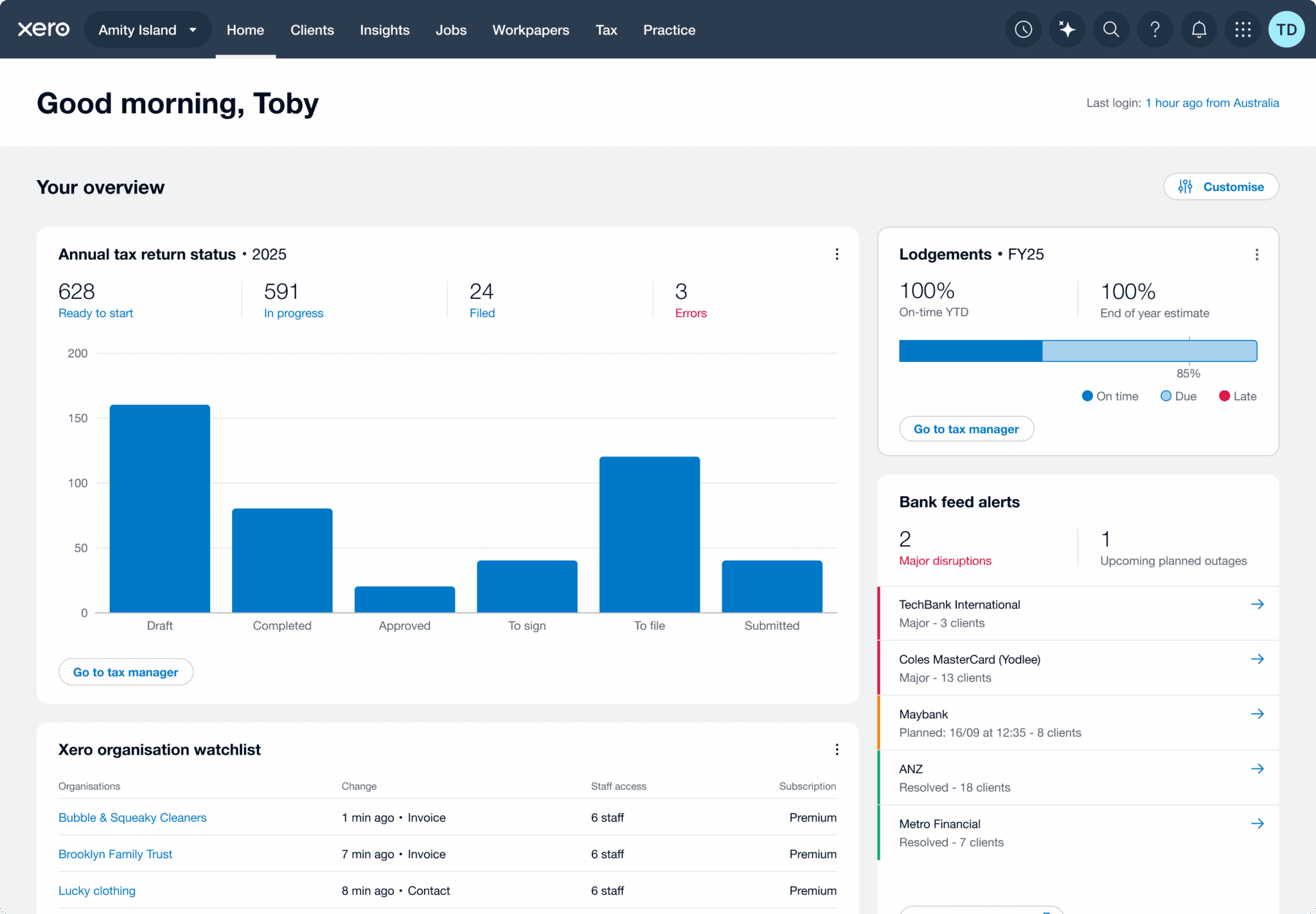The width and height of the screenshot is (1316, 914).
Task: Open the TD profile avatar
Action: tap(1286, 29)
